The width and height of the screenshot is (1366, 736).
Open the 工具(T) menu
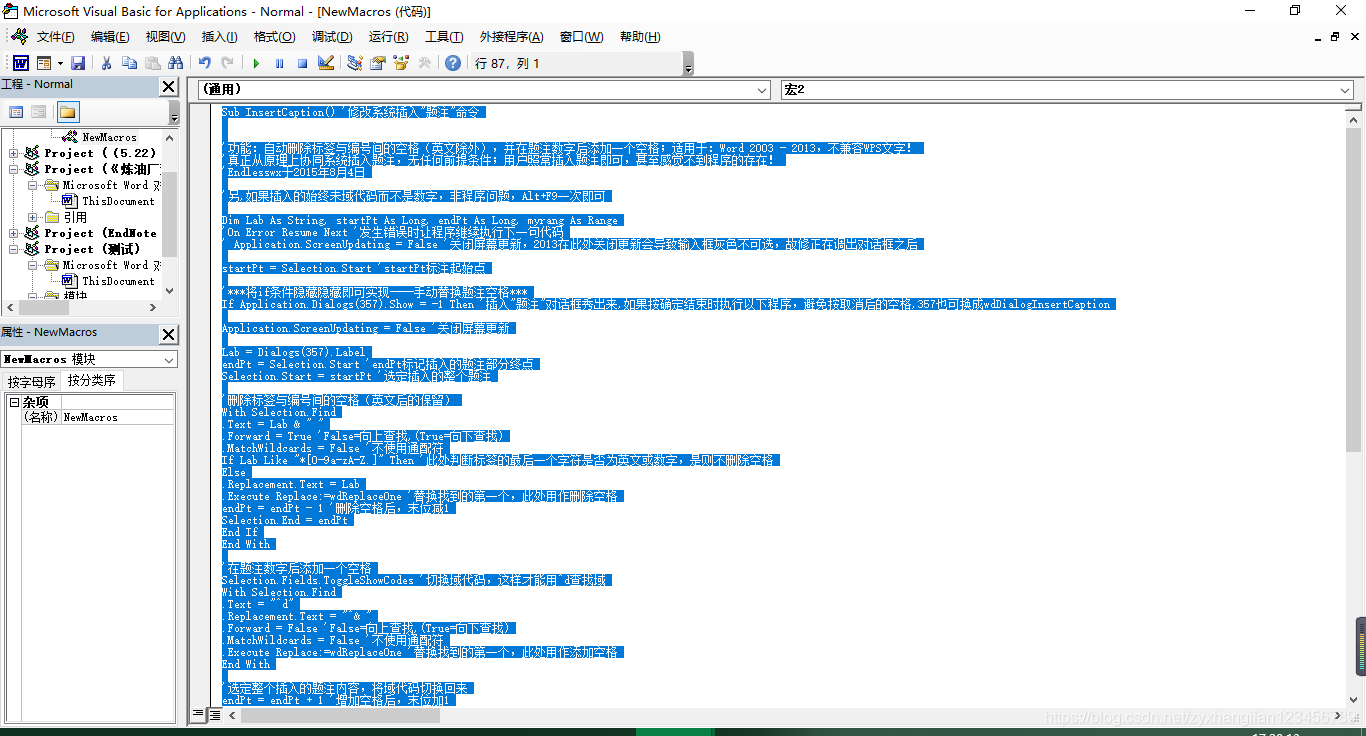coord(444,37)
